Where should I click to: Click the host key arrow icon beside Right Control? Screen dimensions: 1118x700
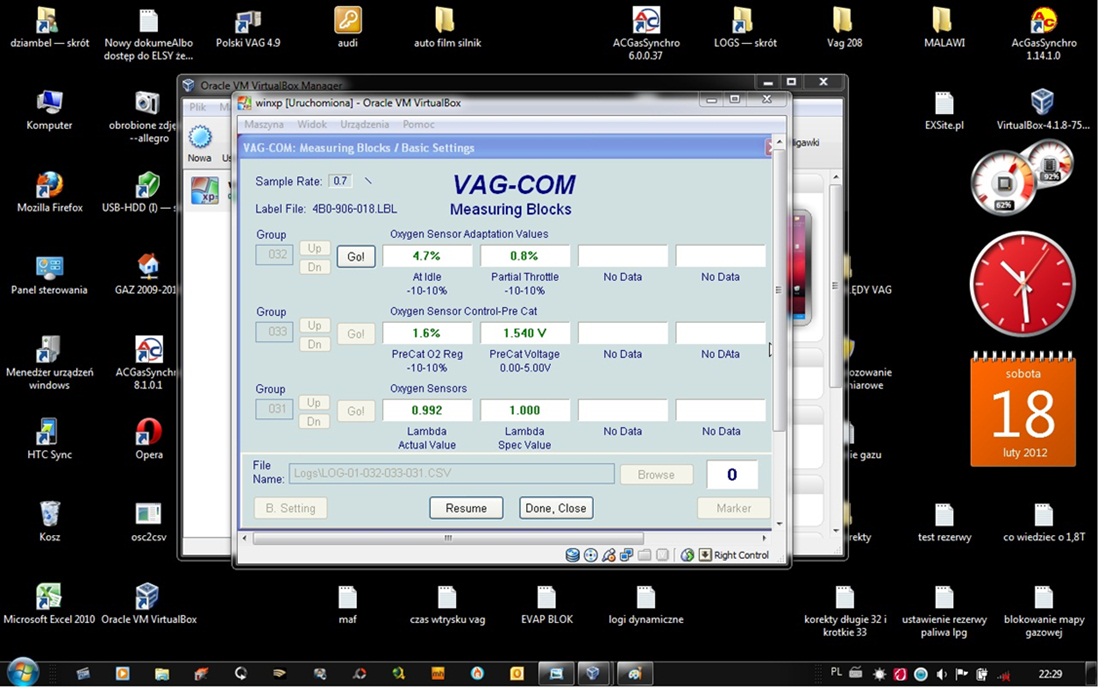point(704,555)
